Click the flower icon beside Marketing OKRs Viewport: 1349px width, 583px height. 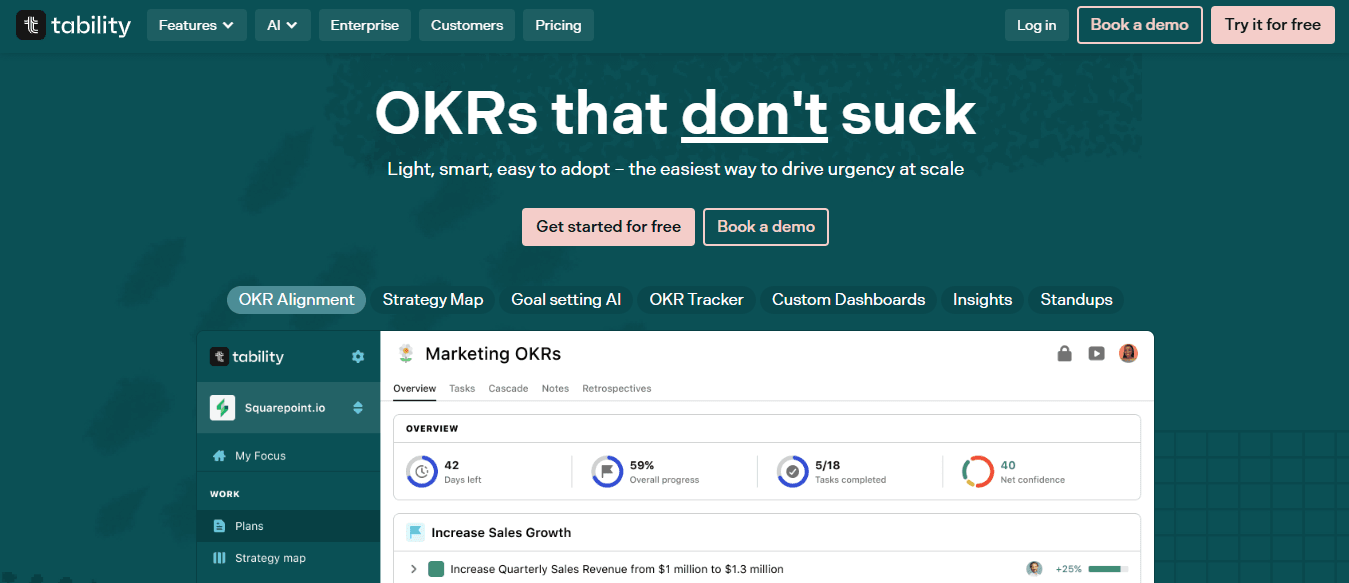[x=406, y=354]
